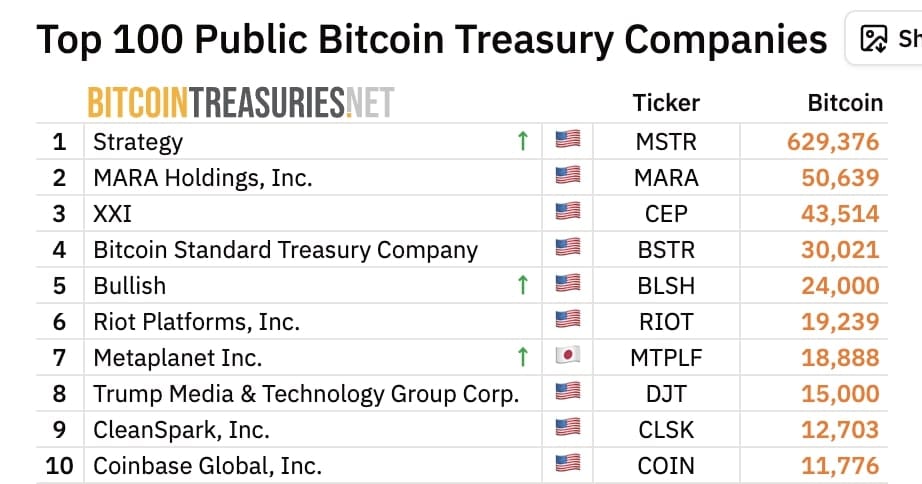Sort by the Bitcoin column header
This screenshot has width=922, height=484.
845,103
